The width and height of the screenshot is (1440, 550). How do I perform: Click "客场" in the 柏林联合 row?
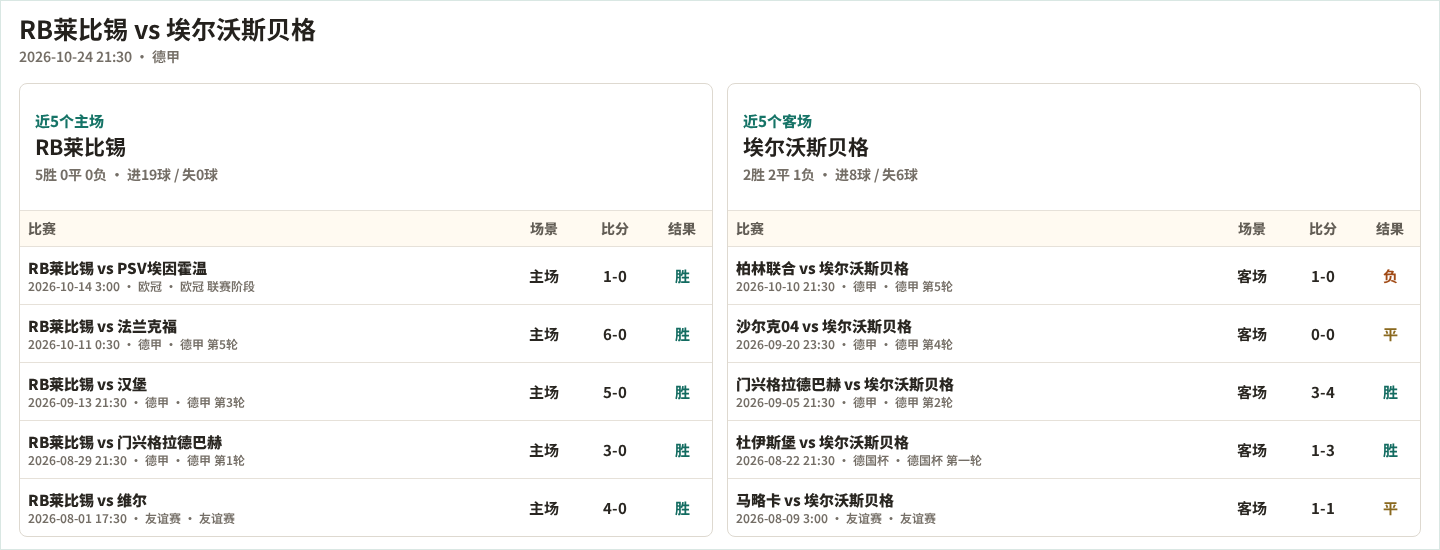tap(1252, 276)
